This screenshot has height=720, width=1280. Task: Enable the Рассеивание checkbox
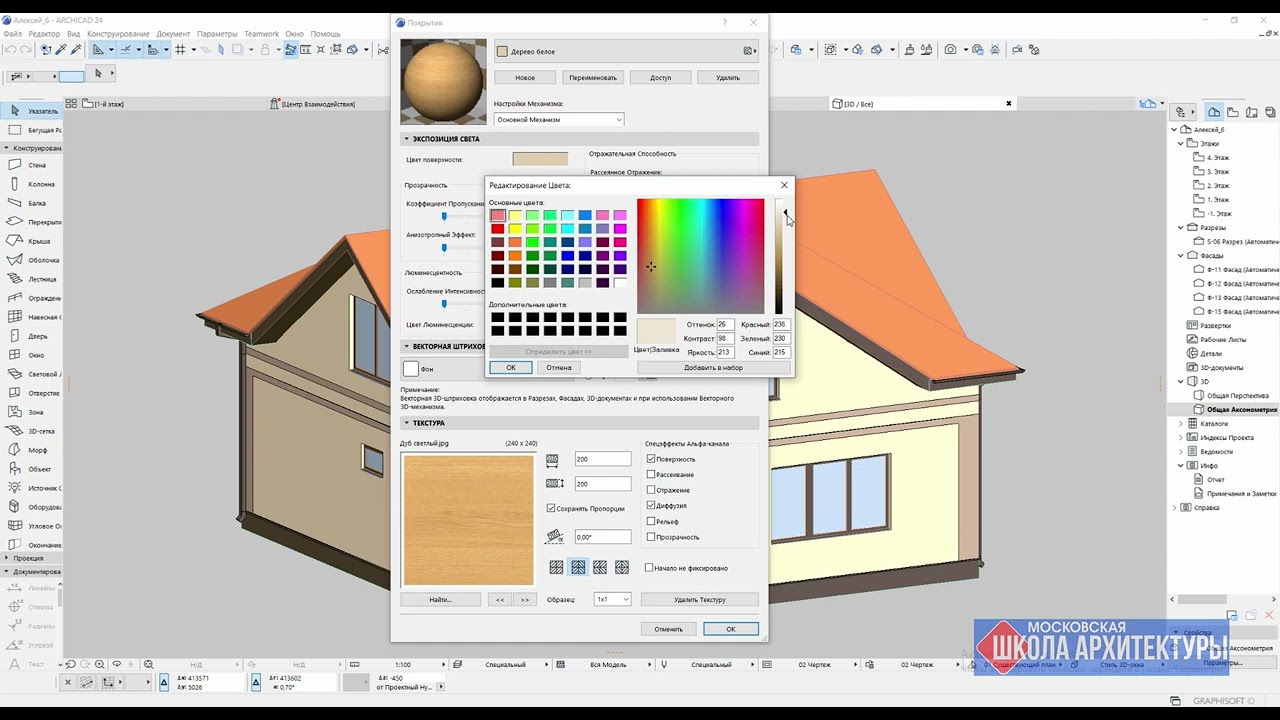coord(651,474)
